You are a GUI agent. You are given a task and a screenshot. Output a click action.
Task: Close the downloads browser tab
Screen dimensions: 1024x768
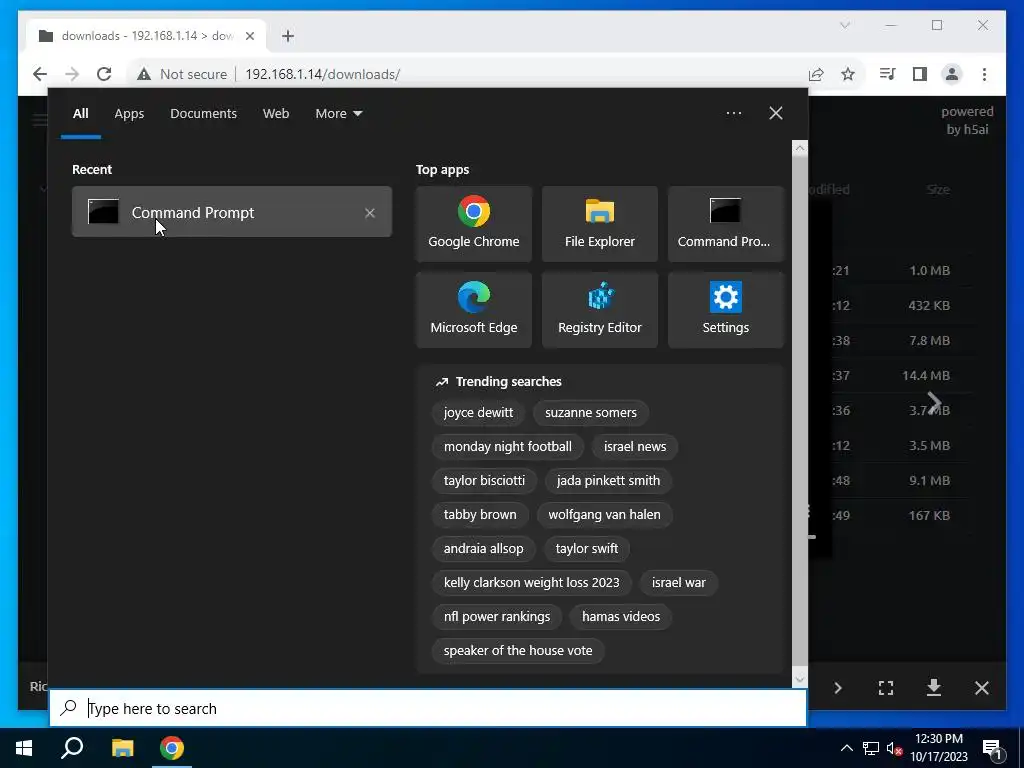[249, 36]
